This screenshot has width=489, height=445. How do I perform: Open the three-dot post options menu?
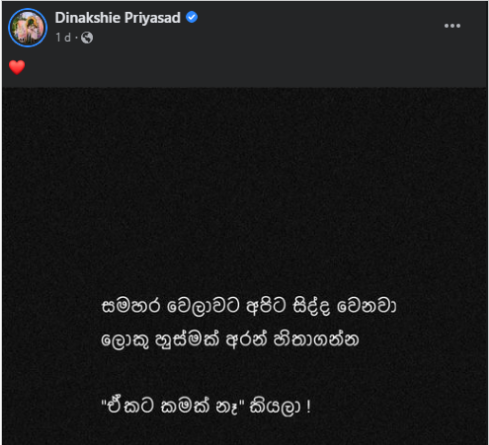(x=452, y=26)
